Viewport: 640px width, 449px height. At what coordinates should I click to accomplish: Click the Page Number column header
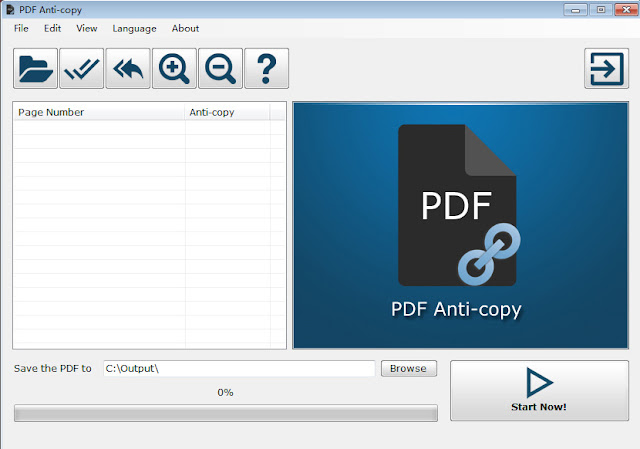pos(100,112)
